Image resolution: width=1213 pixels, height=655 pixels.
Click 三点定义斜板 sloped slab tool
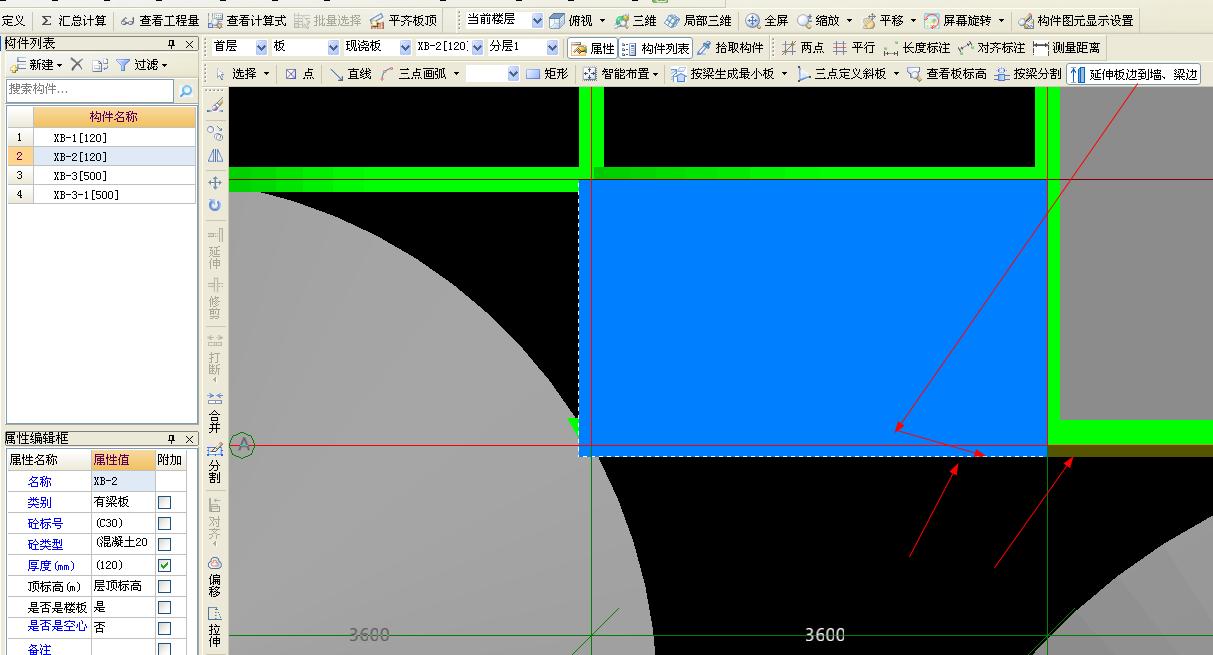pyautogui.click(x=842, y=74)
